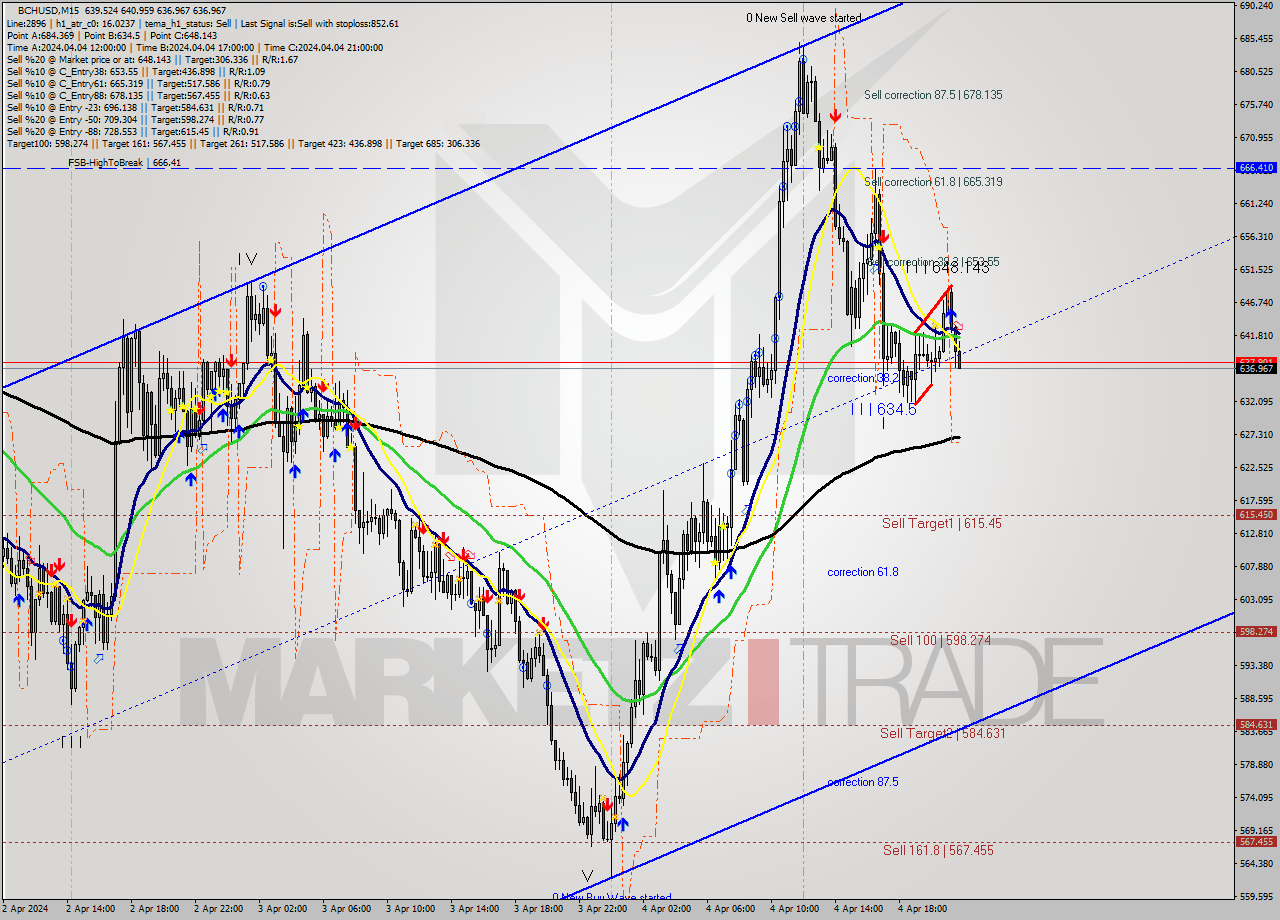Click 'Sell %20 @ Entry -88: 728.553' line

coord(132,132)
